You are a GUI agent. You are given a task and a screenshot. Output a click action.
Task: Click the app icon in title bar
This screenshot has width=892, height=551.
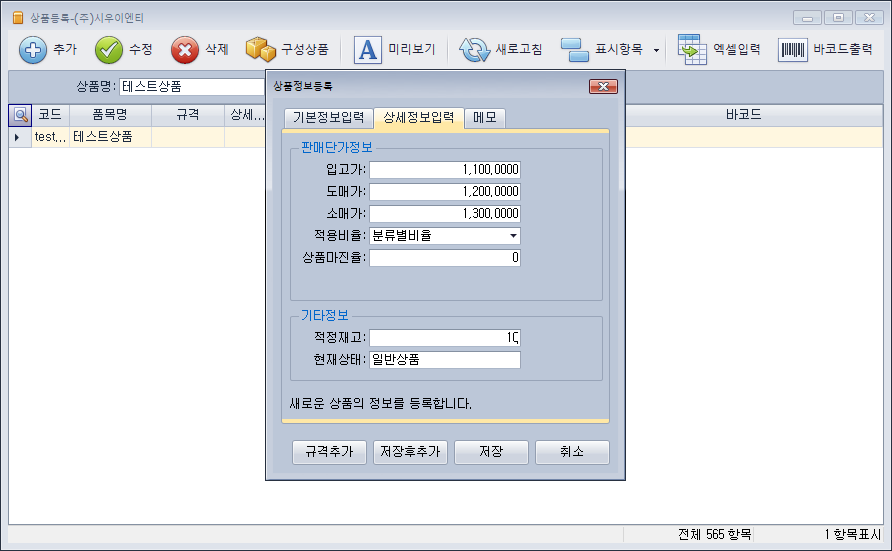click(x=18, y=18)
